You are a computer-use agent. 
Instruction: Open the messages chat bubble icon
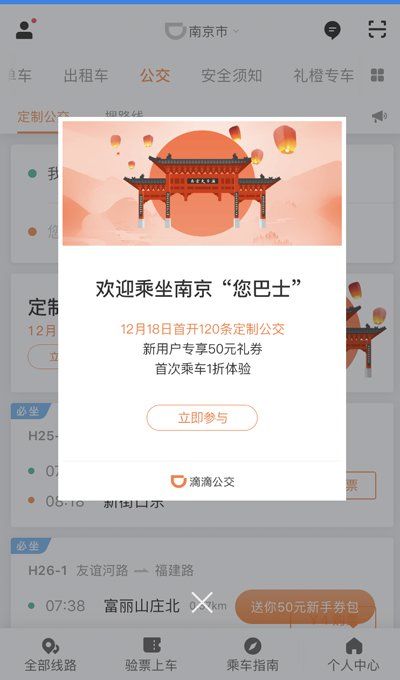point(332,30)
